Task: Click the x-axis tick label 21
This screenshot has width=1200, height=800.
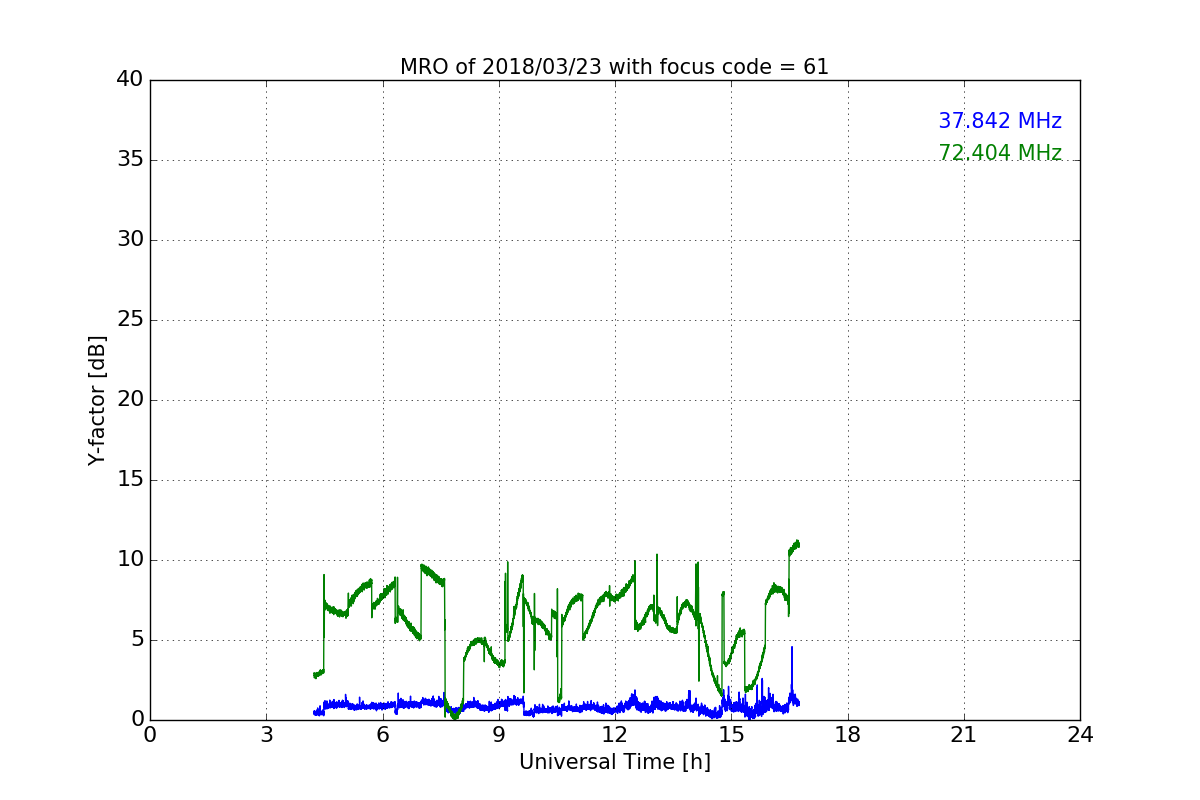Action: pos(963,735)
